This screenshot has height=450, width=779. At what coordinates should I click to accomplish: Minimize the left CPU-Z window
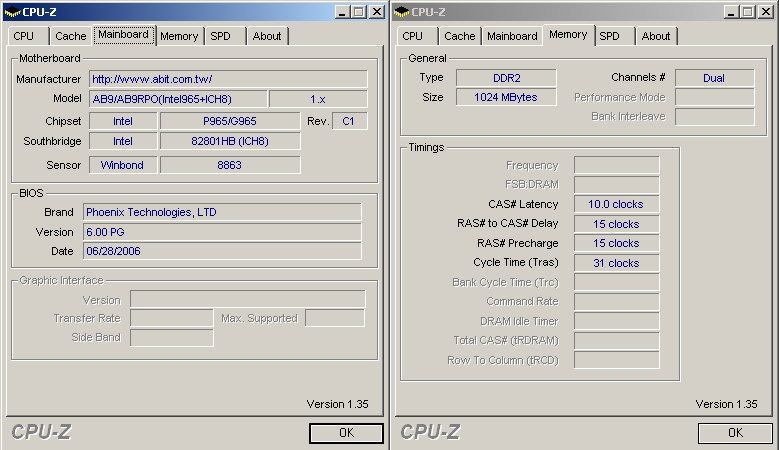341,12
